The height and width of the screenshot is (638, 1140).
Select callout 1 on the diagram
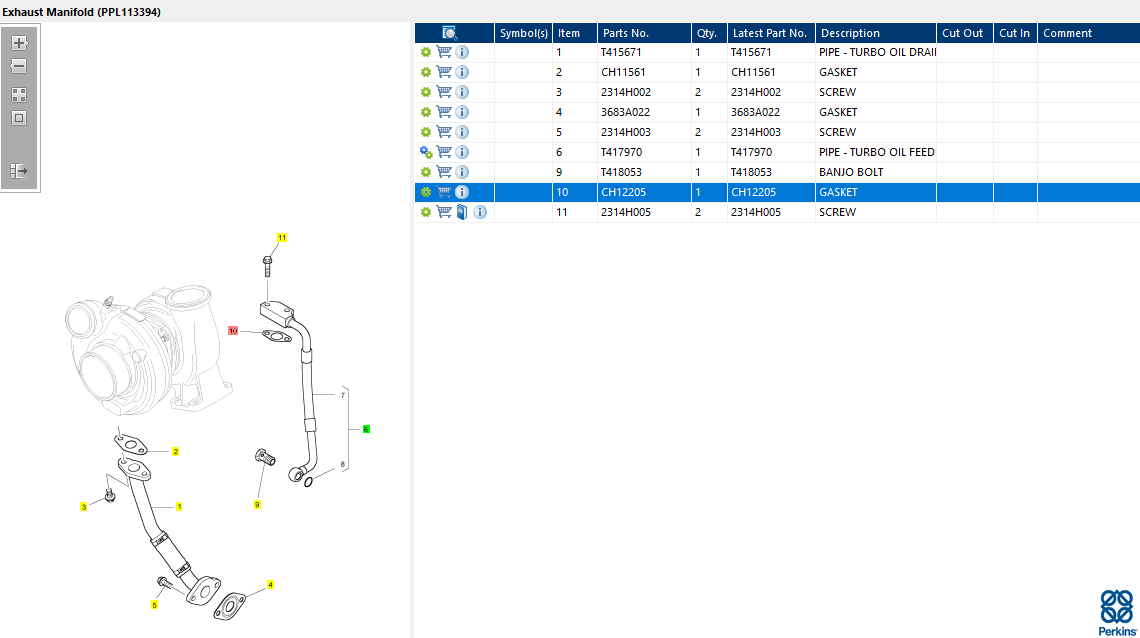click(179, 506)
